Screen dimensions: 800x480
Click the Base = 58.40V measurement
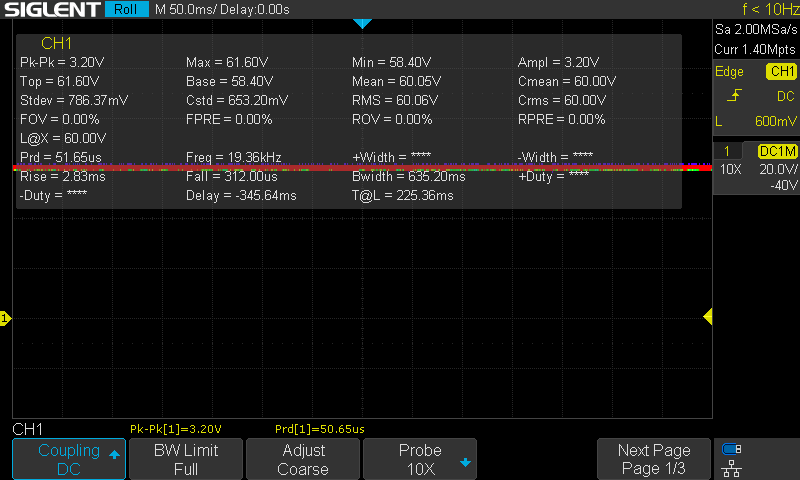[x=229, y=81]
